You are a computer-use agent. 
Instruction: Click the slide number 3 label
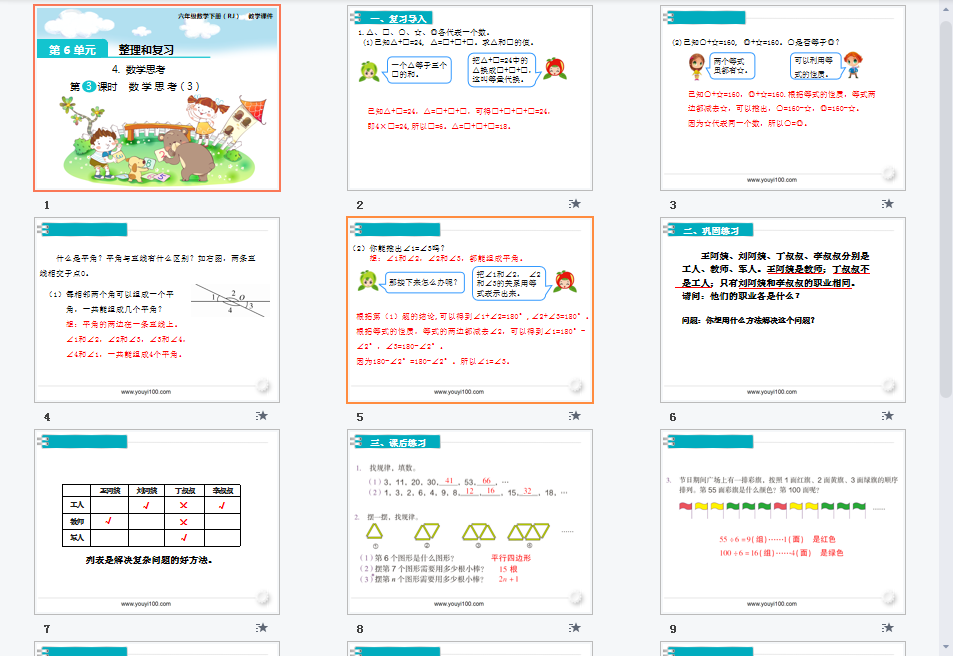pos(673,205)
